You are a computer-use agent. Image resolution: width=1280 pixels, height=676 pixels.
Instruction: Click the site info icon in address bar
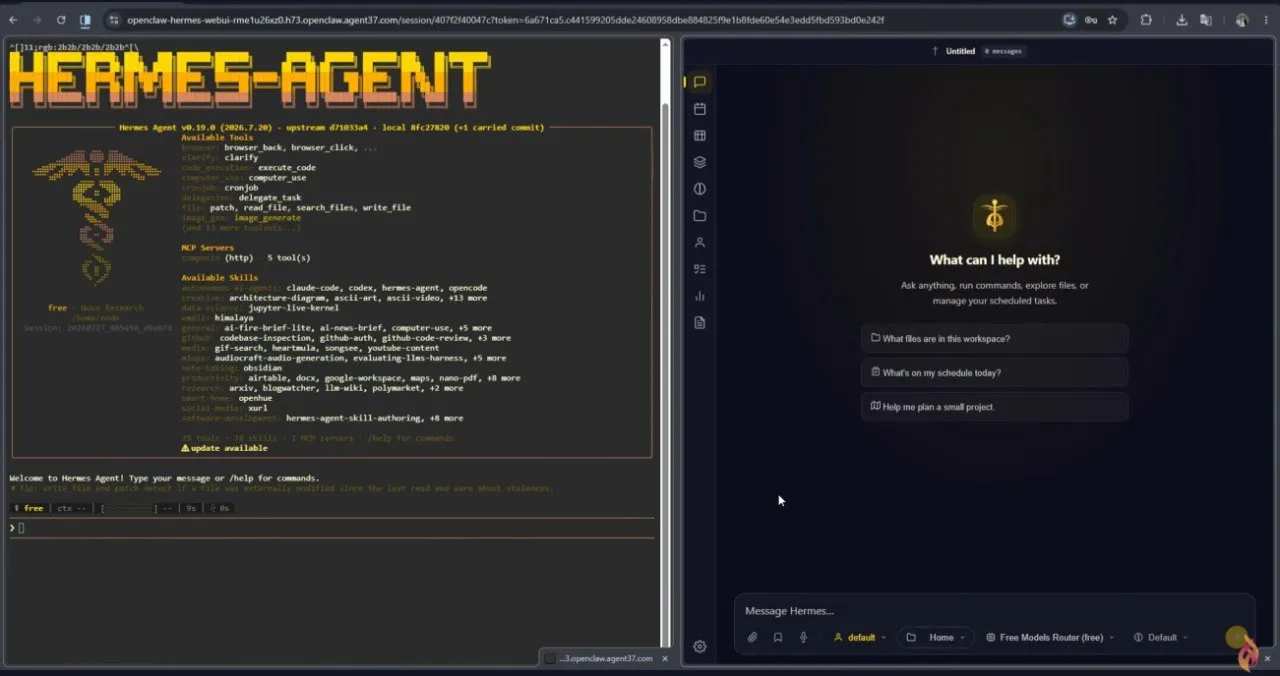pos(112,20)
